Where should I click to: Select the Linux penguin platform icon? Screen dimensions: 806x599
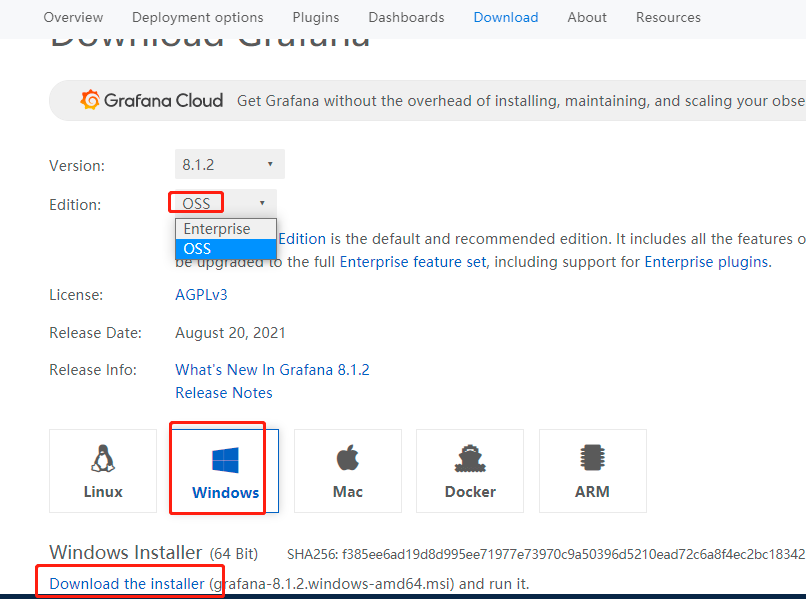pyautogui.click(x=103, y=458)
